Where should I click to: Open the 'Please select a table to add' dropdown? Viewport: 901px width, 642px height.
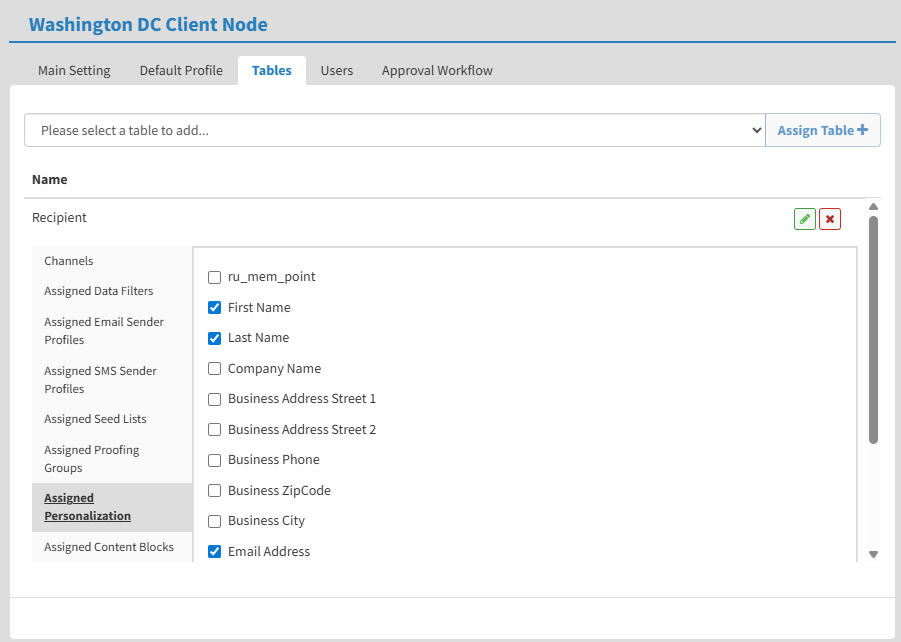pyautogui.click(x=395, y=130)
